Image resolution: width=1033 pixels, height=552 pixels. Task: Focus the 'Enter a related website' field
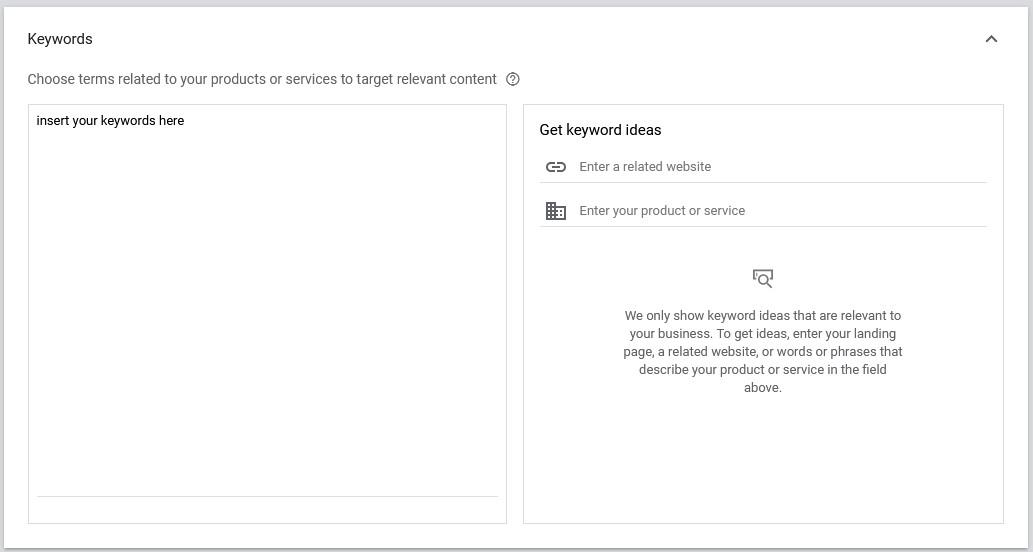pos(780,167)
